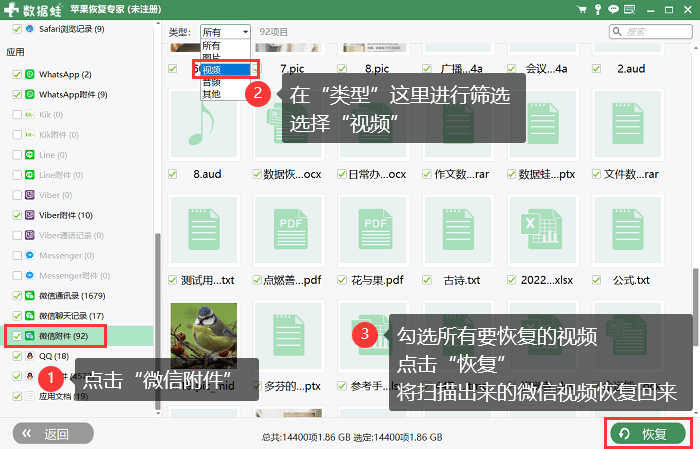Open the chat bubble feedback icon
Viewport: 700px width, 449px height.
[x=613, y=9]
